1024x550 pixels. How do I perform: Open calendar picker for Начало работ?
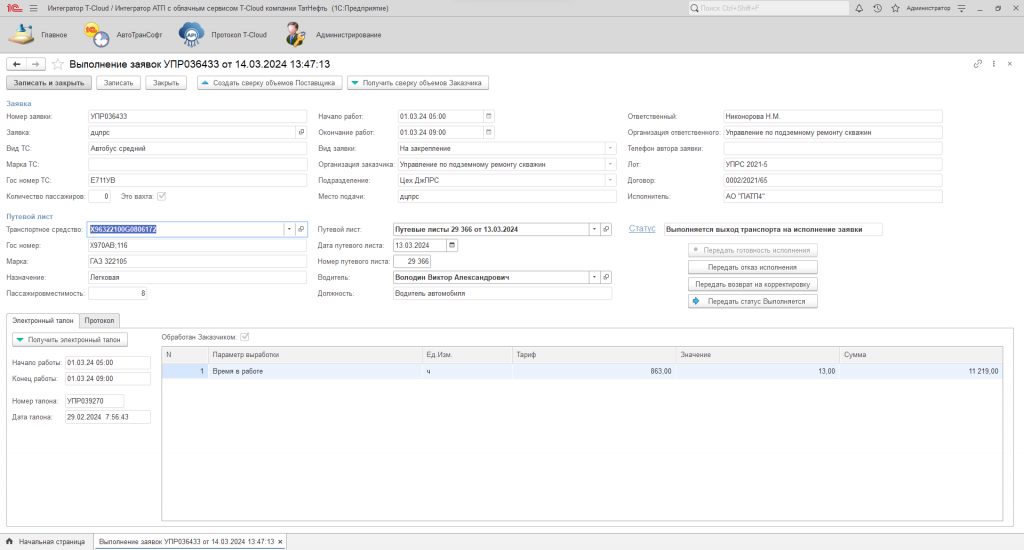point(489,116)
